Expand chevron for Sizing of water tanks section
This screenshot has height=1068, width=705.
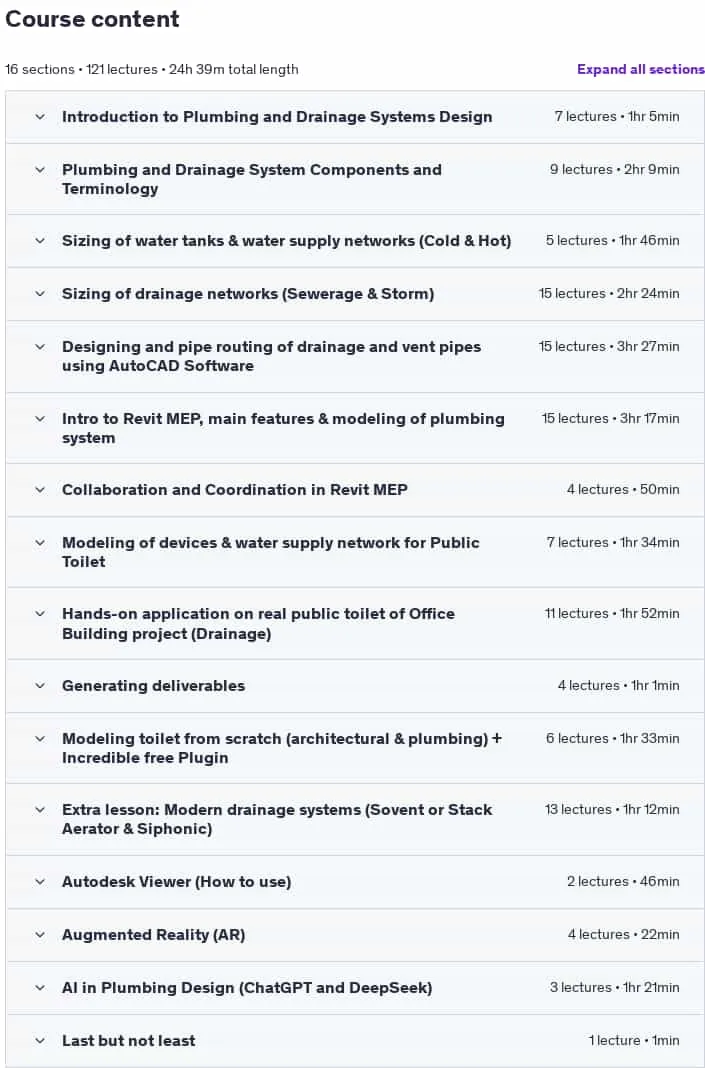coord(40,240)
